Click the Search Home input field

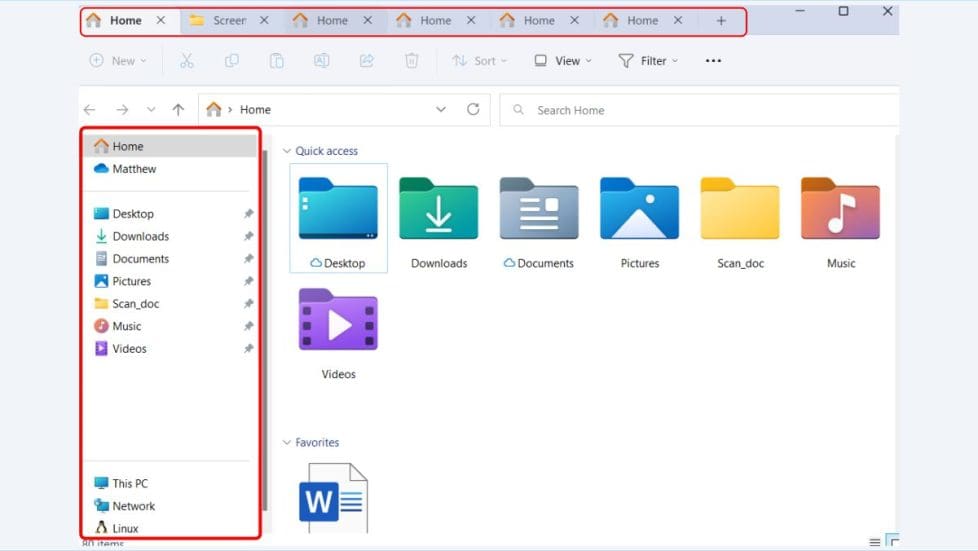700,110
